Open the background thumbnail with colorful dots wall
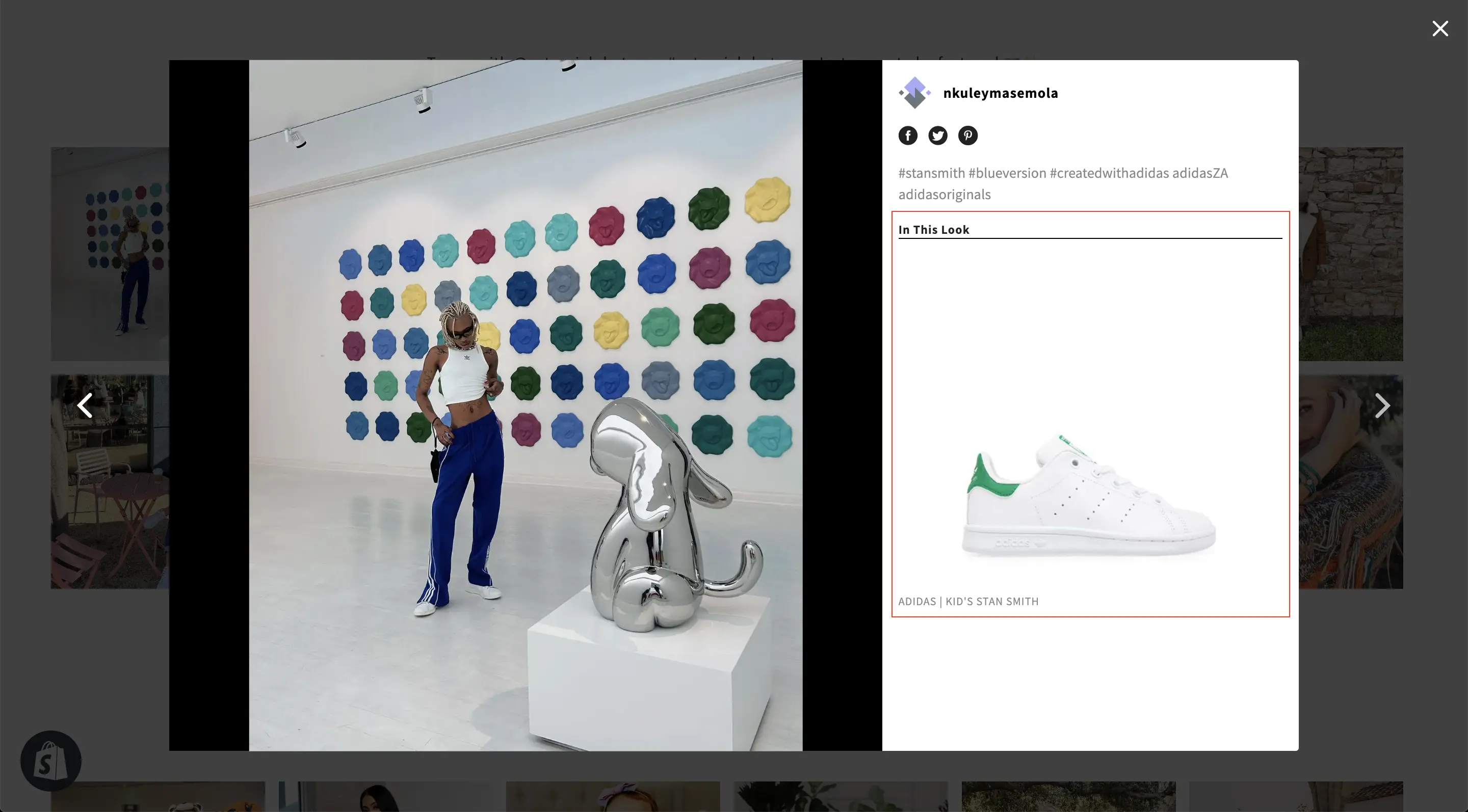Viewport: 1468px width, 812px height. click(x=110, y=254)
